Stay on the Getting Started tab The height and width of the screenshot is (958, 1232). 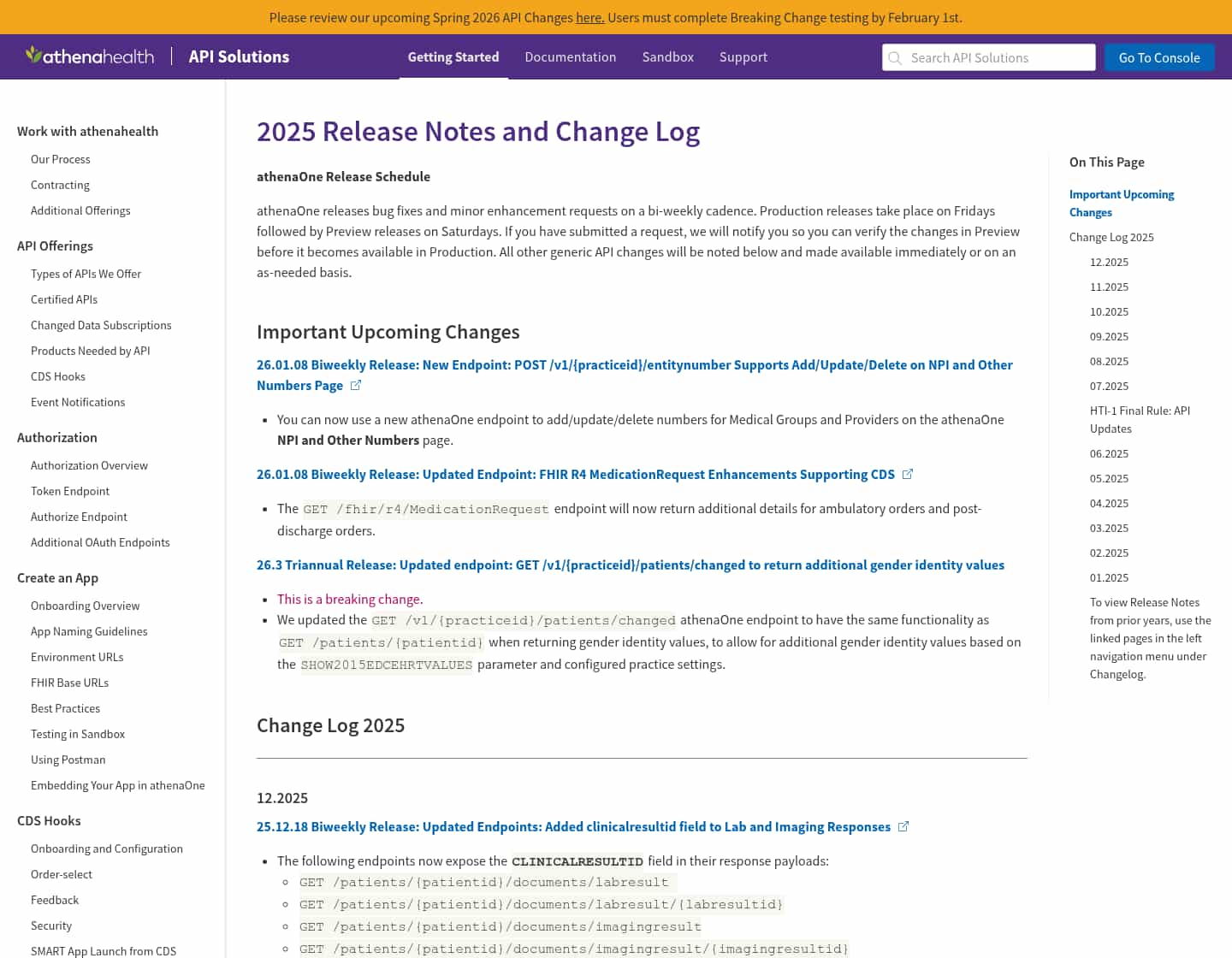(x=453, y=56)
